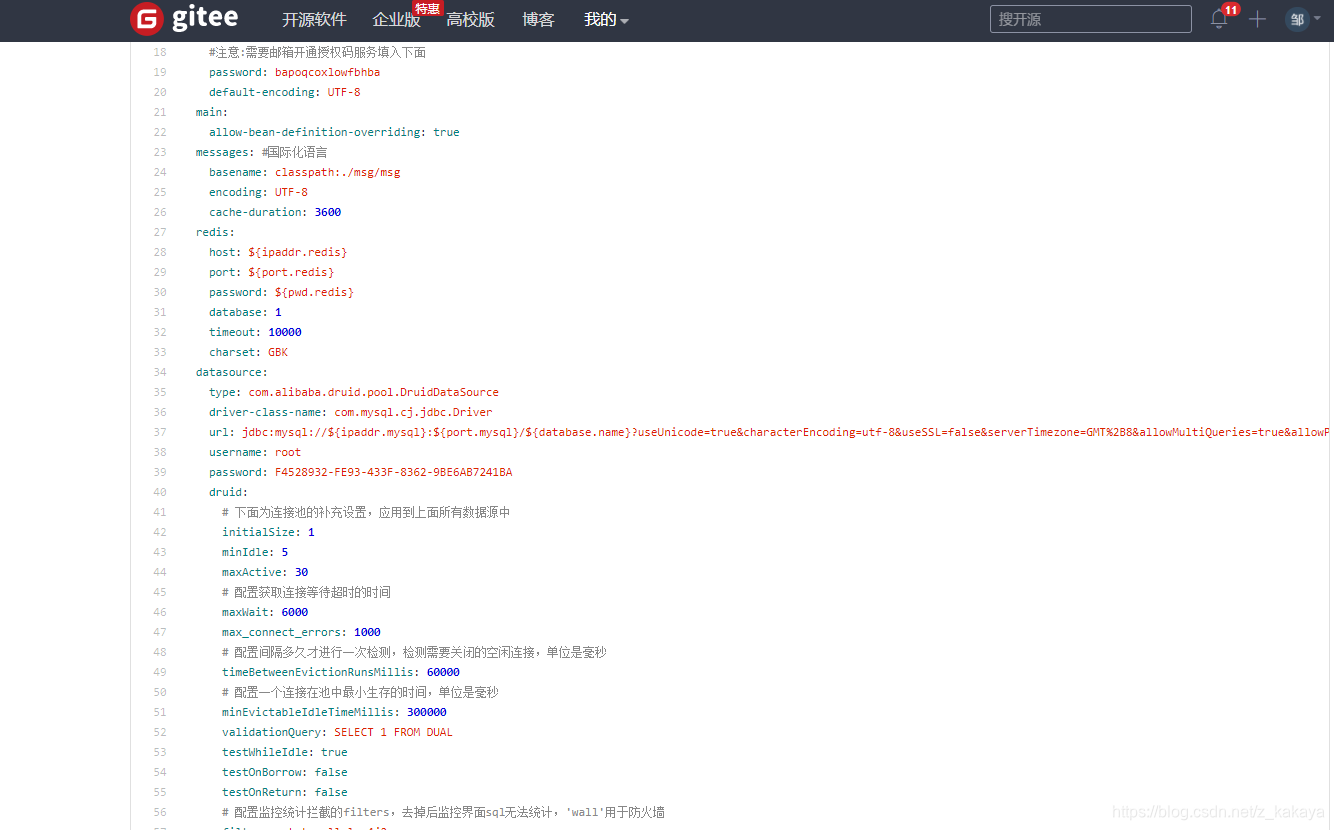The width and height of the screenshot is (1334, 830).
Task: Click the 'database: 1' line
Action: pos(245,312)
